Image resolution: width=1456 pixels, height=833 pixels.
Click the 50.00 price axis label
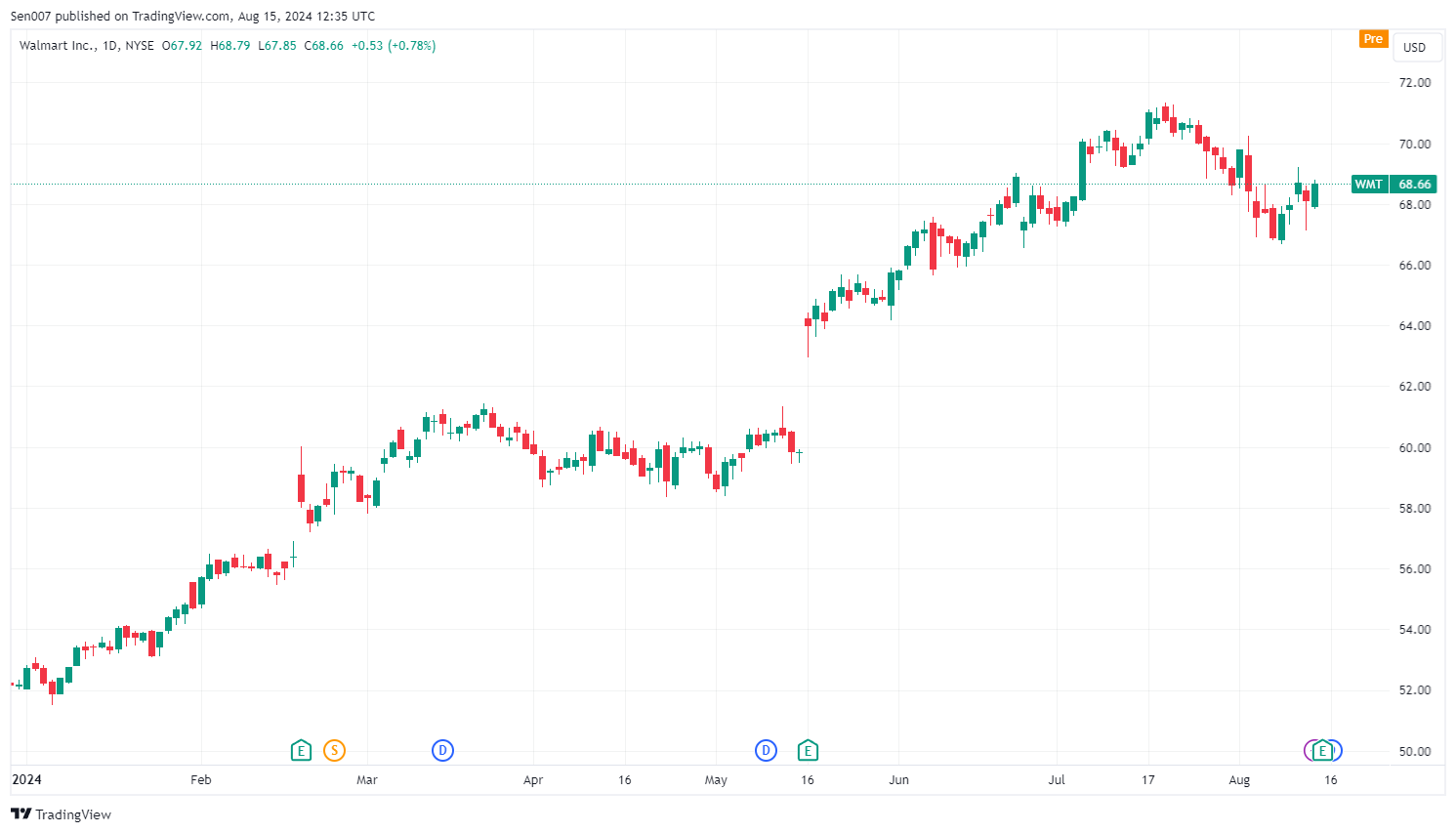tap(1415, 751)
